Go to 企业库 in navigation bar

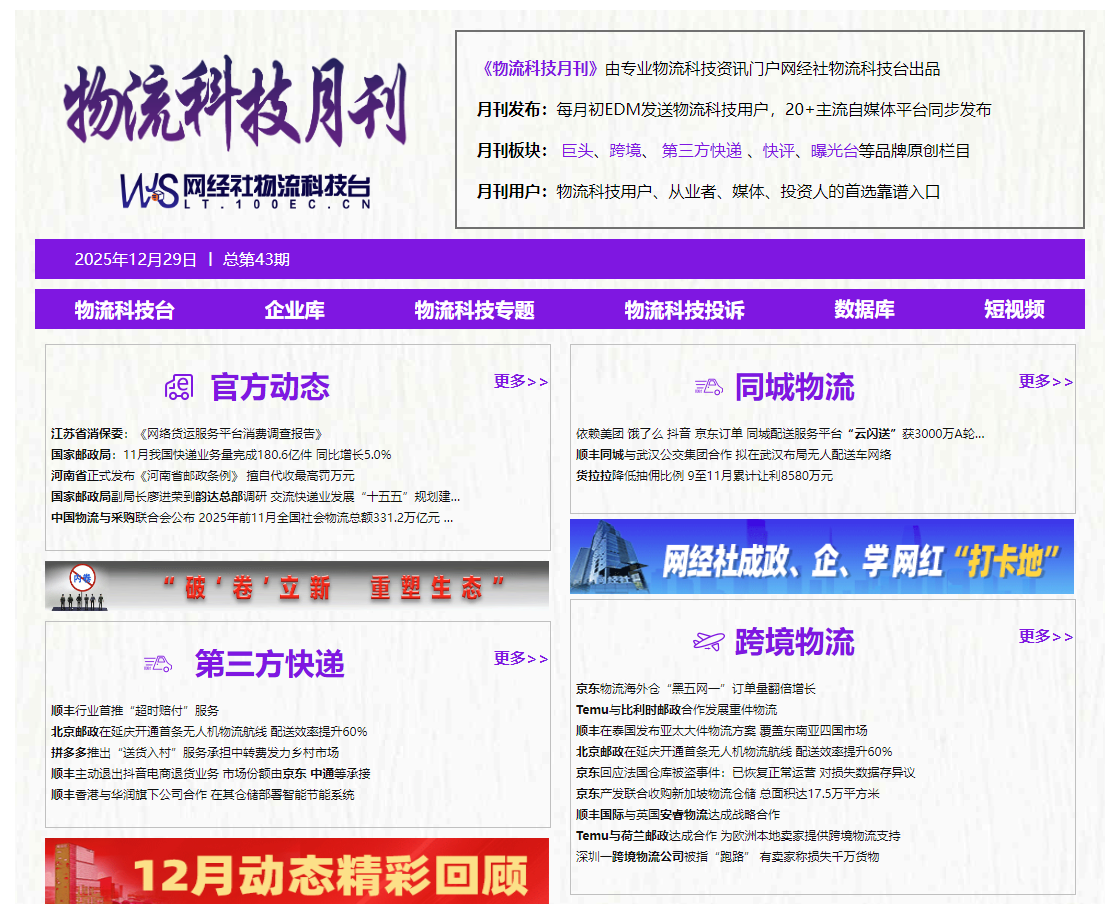[294, 310]
